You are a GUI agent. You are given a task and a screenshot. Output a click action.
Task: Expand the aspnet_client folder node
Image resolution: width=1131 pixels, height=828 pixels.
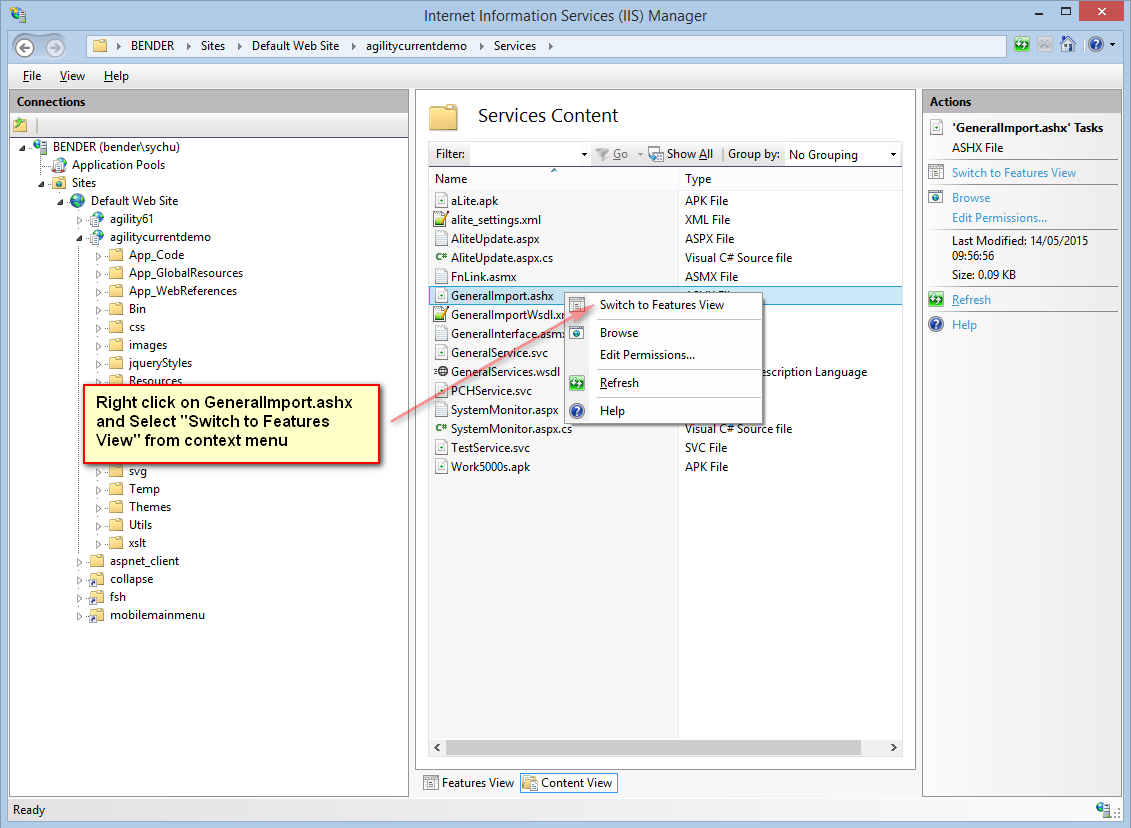80,562
